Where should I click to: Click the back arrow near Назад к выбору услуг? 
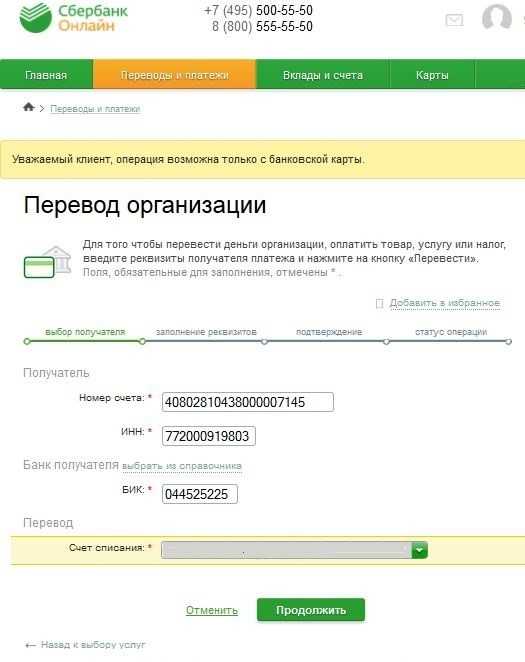pyautogui.click(x=30, y=645)
